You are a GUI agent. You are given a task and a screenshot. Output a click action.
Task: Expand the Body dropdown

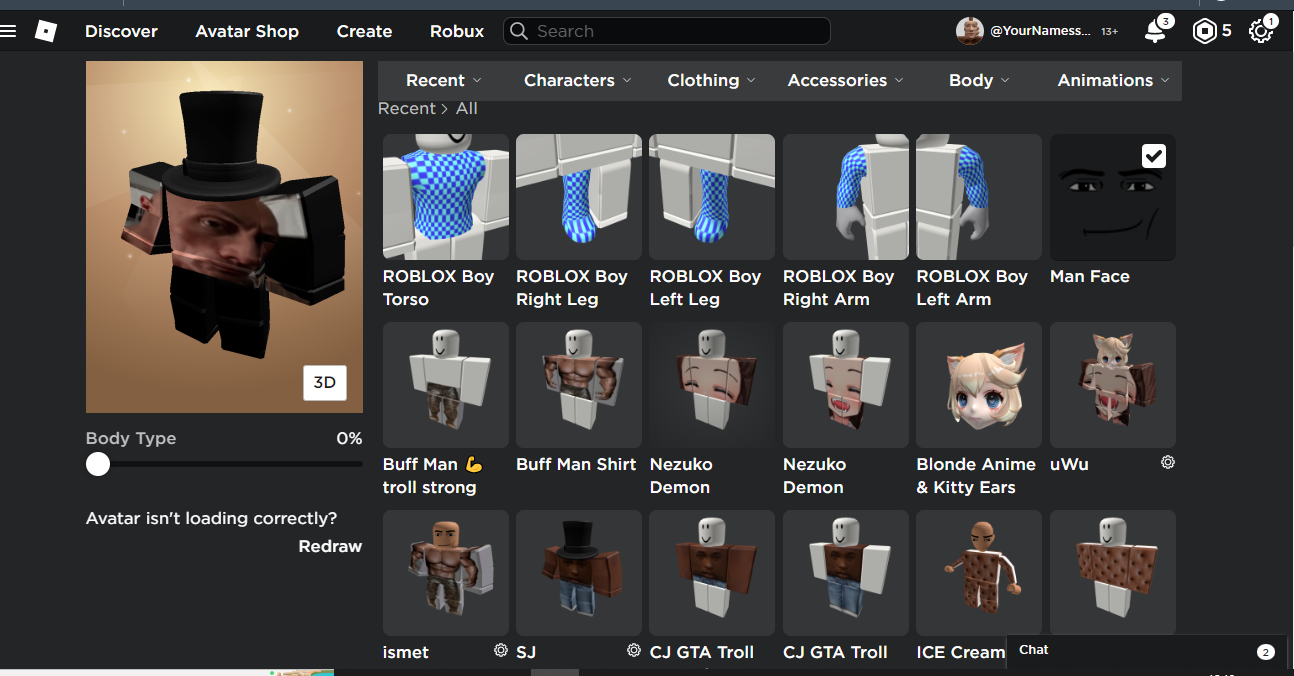[x=979, y=80]
